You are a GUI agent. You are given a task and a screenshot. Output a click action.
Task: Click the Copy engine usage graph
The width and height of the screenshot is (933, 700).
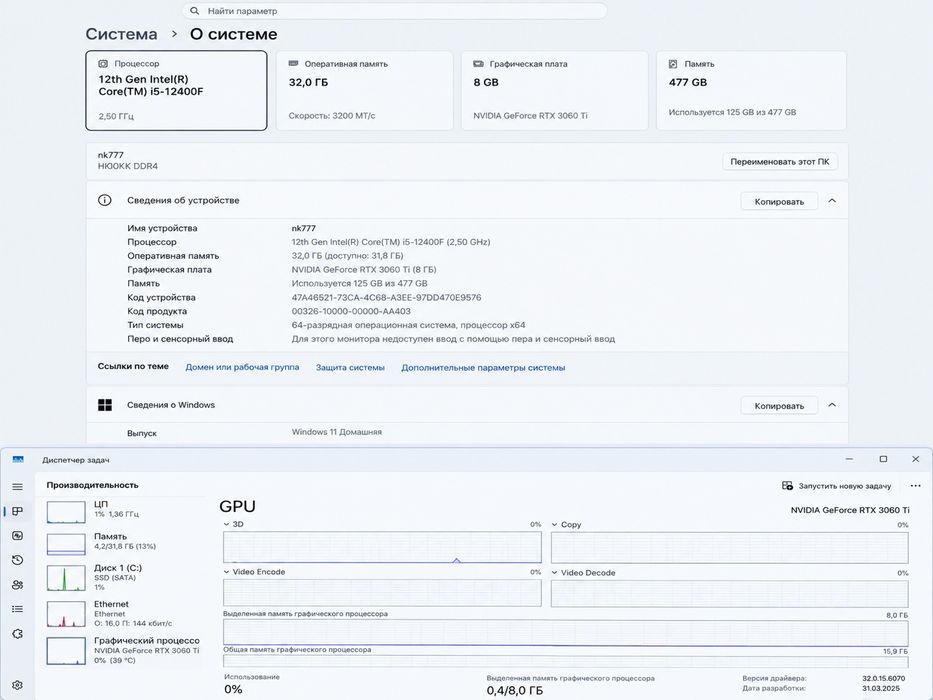point(730,547)
